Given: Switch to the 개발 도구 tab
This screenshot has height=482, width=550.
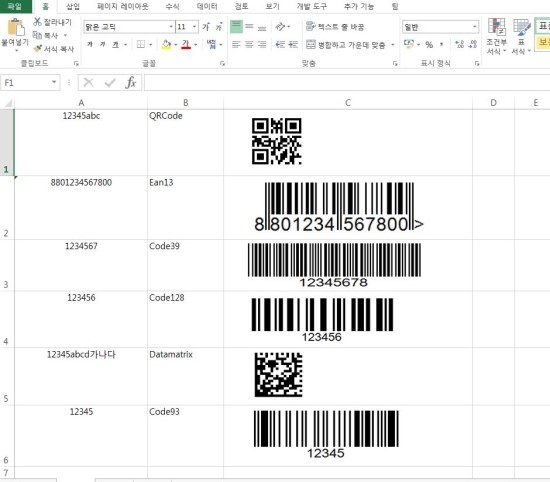Looking at the screenshot, I should [x=311, y=6].
